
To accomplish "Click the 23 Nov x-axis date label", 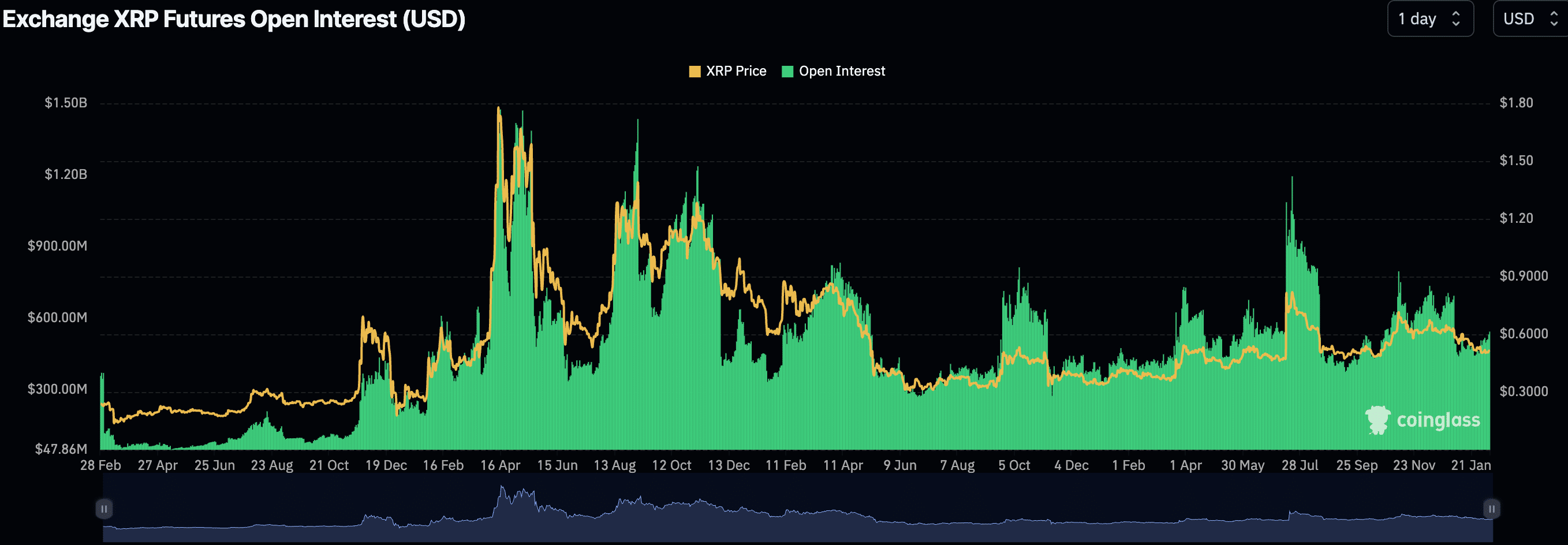I will tap(1414, 465).
